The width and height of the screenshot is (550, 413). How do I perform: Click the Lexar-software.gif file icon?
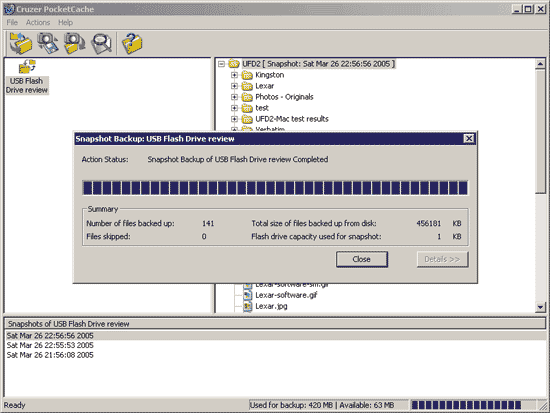(x=248, y=295)
